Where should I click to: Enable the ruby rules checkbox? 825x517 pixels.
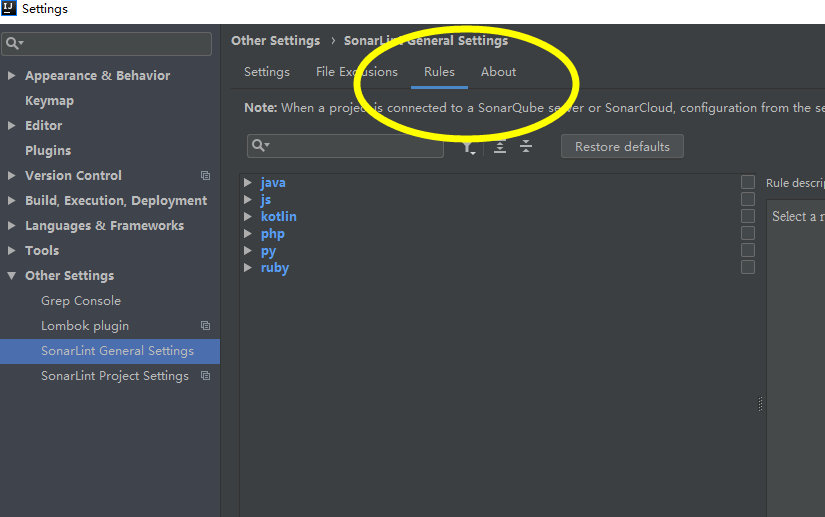[x=748, y=267]
